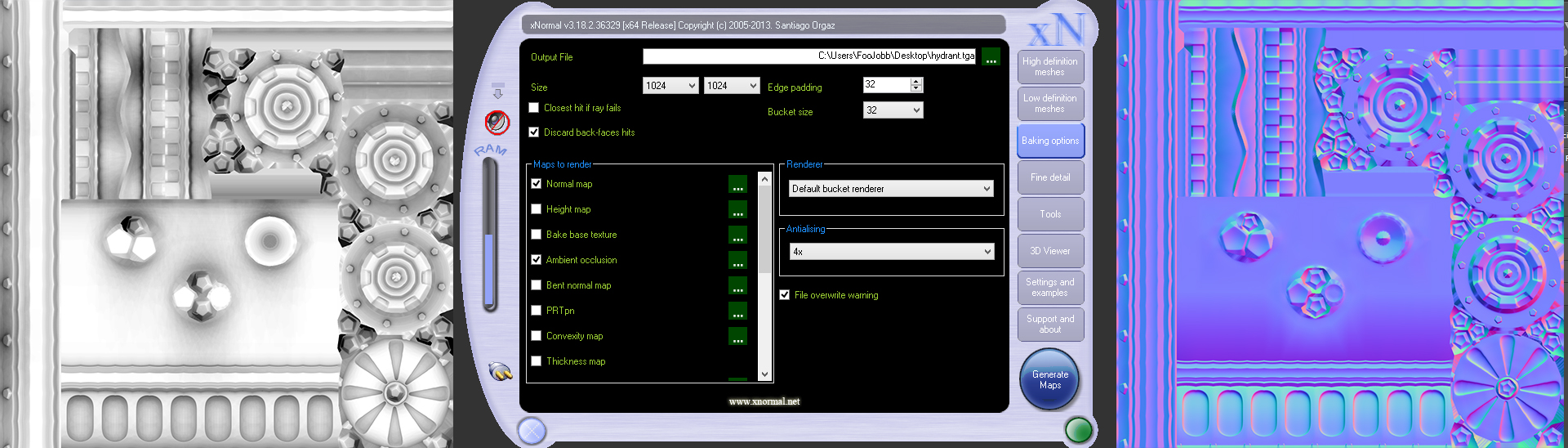Switch to High definition meshes tab
This screenshot has height=448, width=1568.
(x=1049, y=67)
